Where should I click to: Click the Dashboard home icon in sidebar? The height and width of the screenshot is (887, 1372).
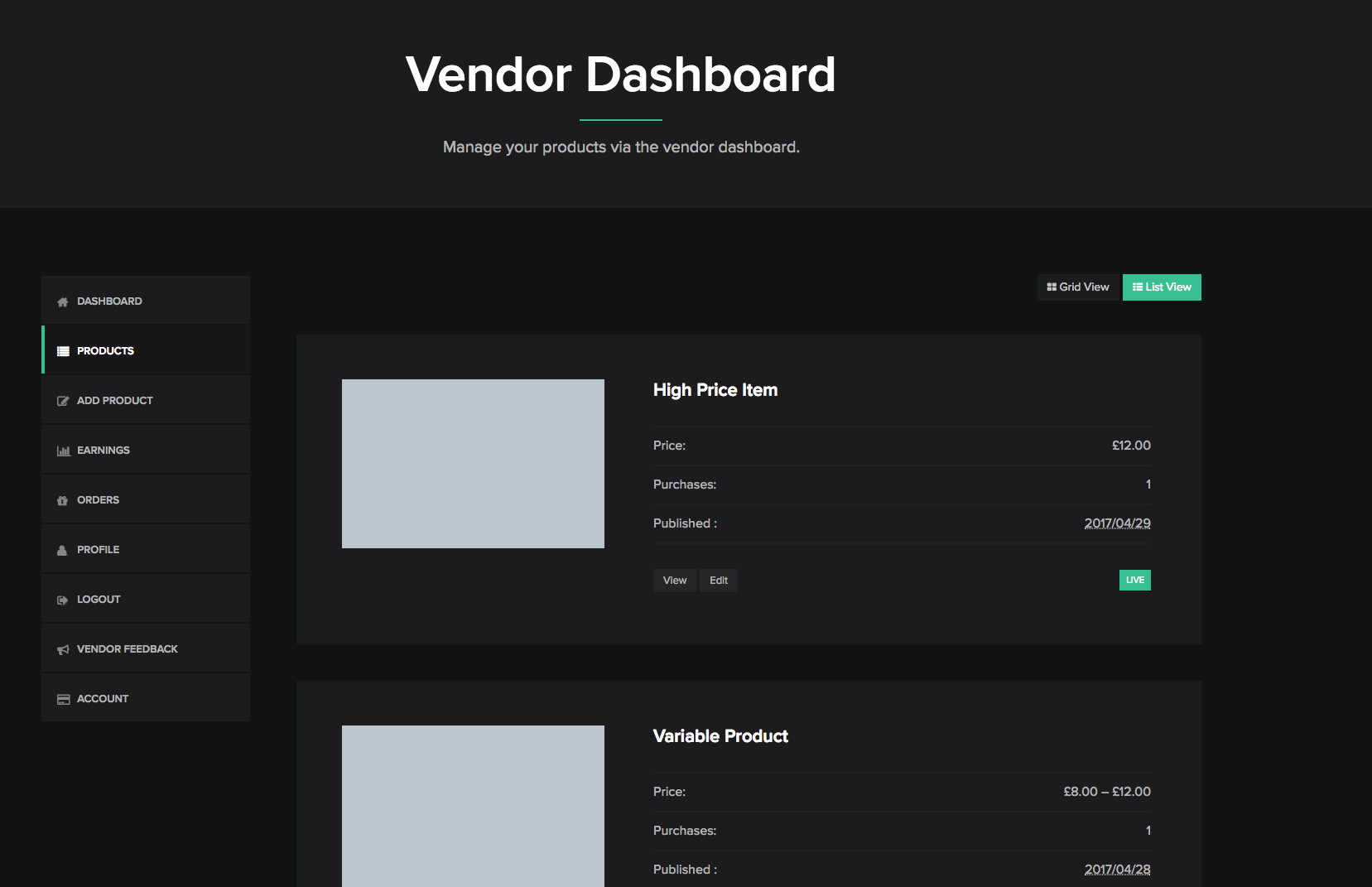[63, 301]
